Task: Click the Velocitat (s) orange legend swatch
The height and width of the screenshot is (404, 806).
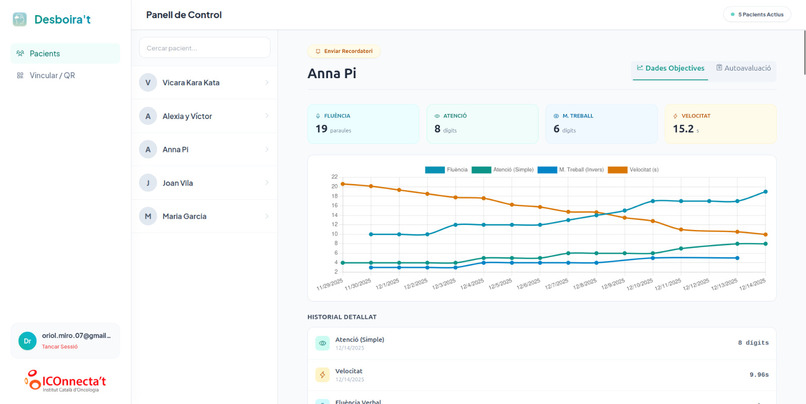Action: (x=617, y=170)
